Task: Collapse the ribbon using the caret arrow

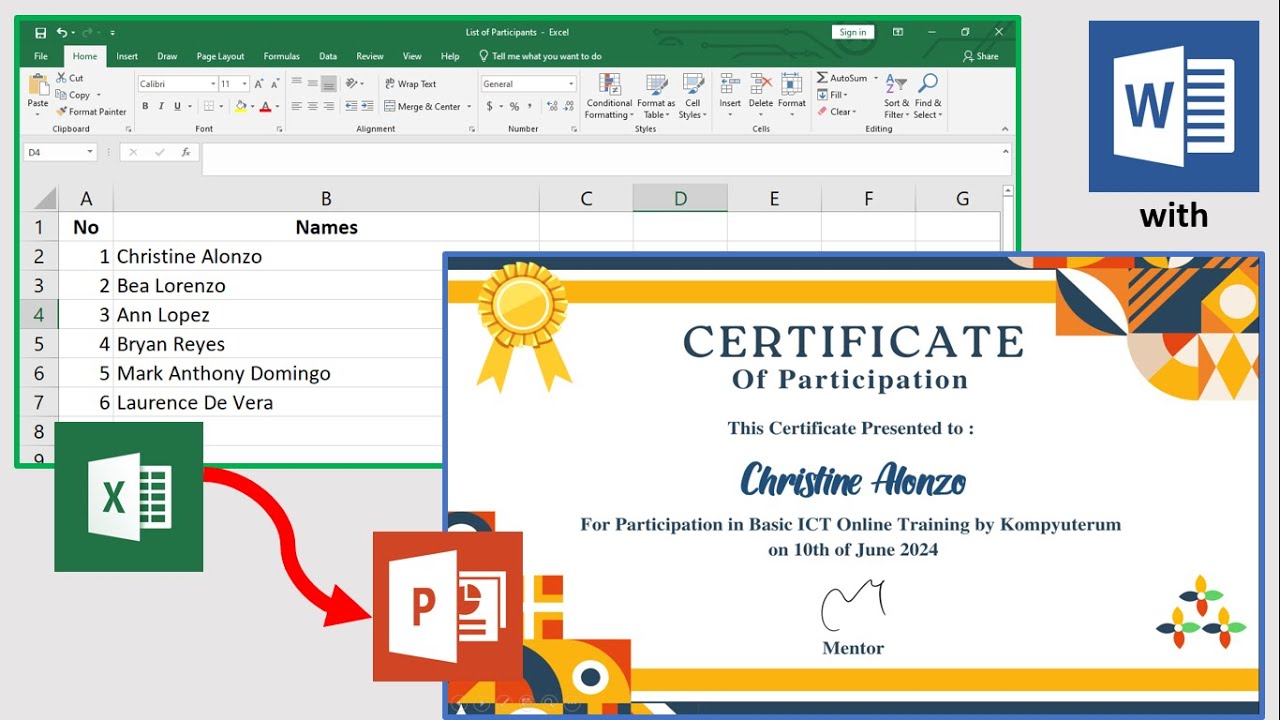Action: coord(1006,129)
